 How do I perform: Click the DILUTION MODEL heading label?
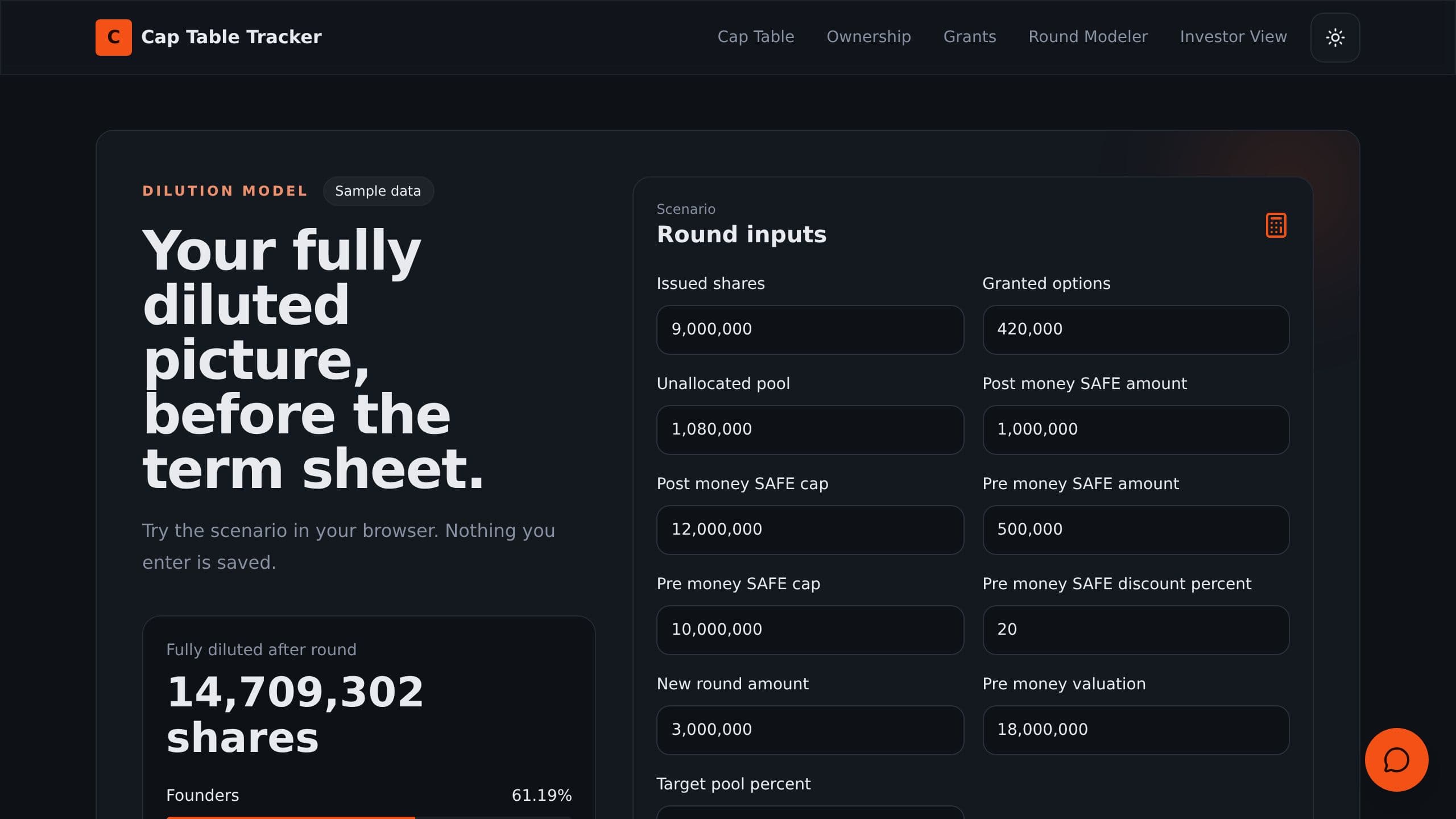click(x=225, y=191)
